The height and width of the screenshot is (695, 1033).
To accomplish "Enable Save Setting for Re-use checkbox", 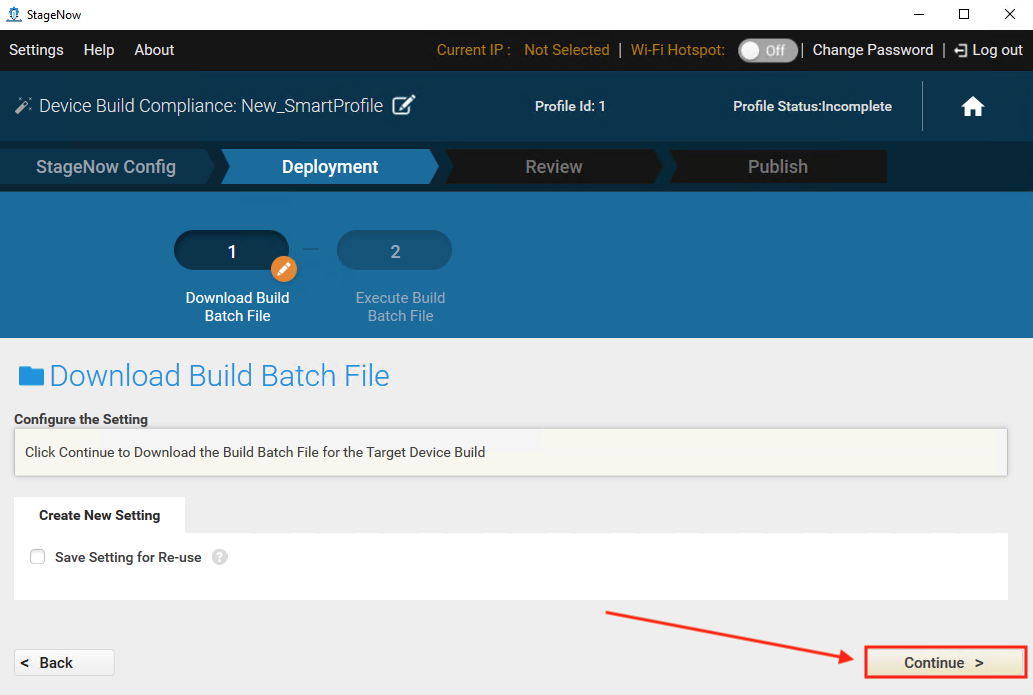I will (x=38, y=557).
